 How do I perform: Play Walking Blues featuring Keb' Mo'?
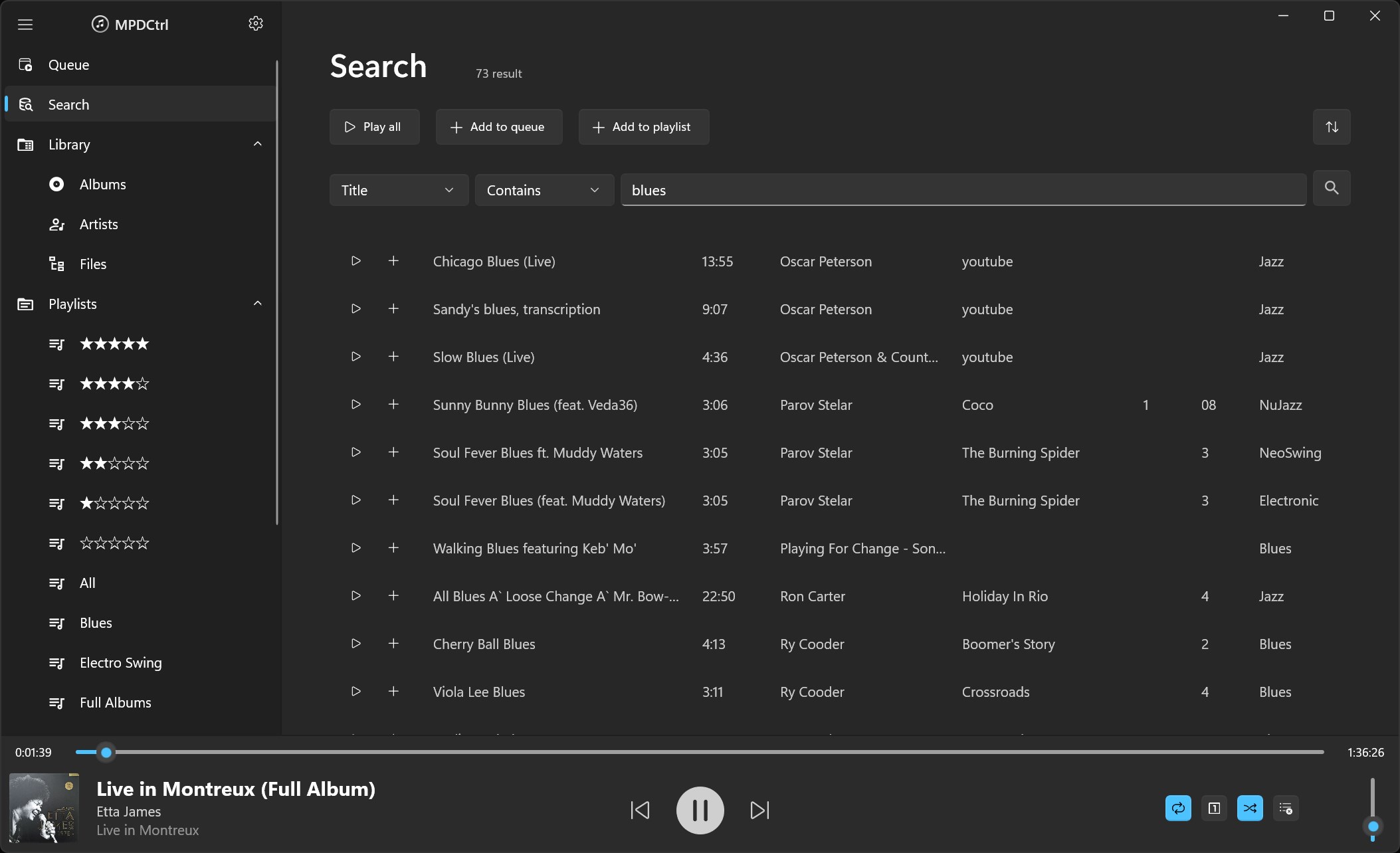pos(356,548)
